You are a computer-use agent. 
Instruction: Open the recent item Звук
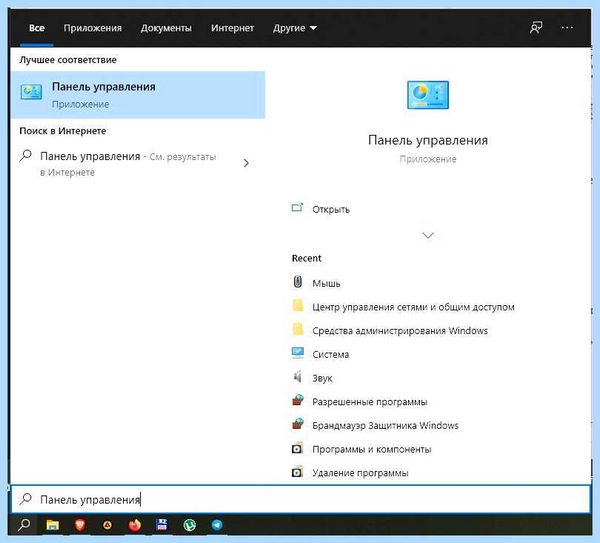click(x=322, y=378)
